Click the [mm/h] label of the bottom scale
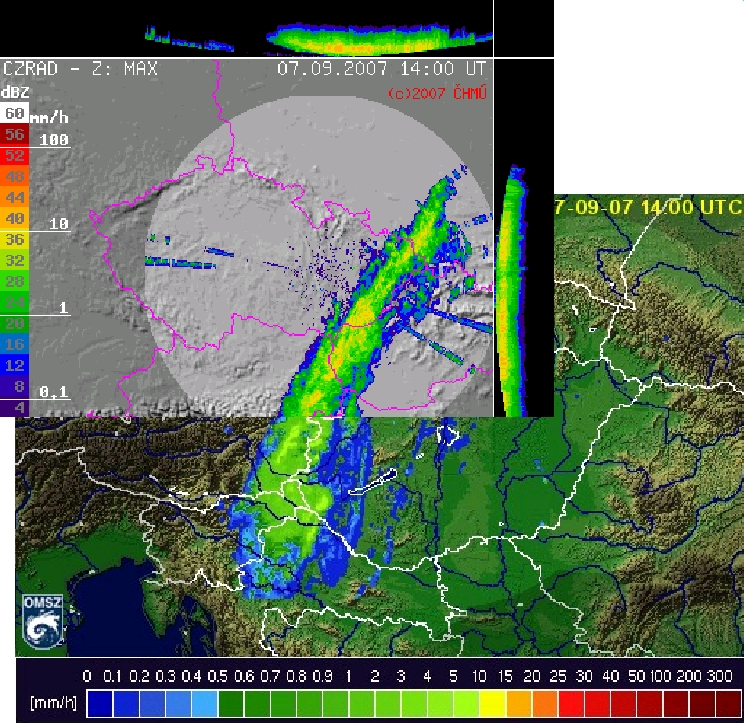 coord(53,702)
